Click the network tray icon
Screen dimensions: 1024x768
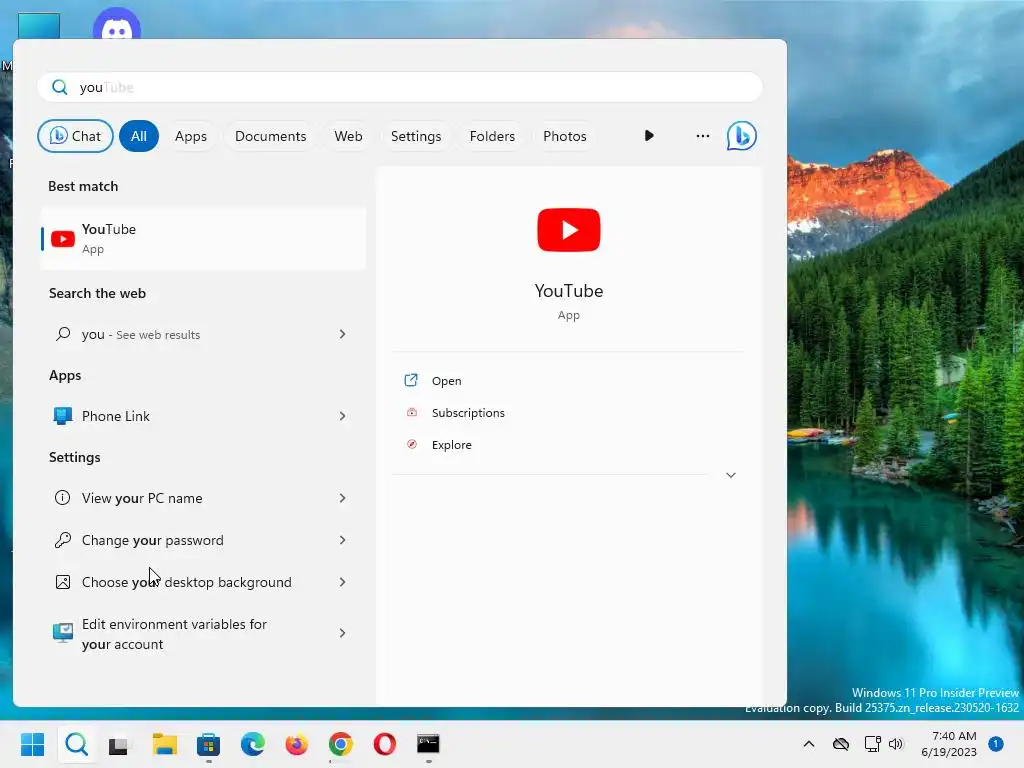click(x=872, y=744)
